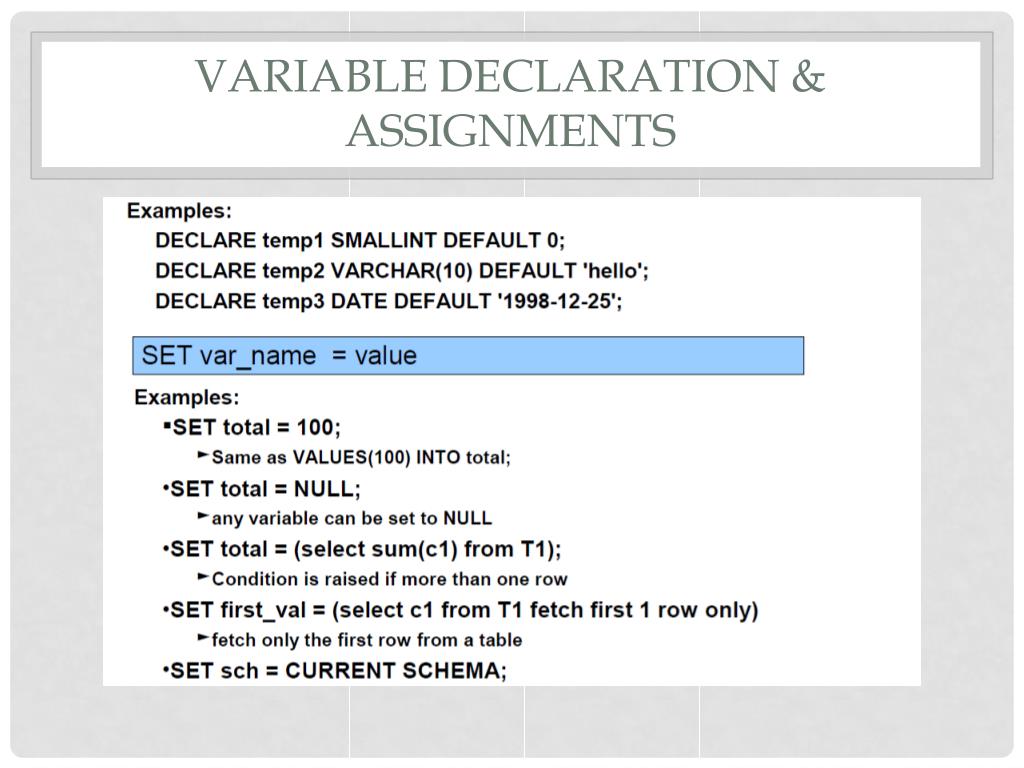The image size is (1024, 768).
Task: Click the word 'ASSIGNMENTS' in the title
Action: (511, 130)
